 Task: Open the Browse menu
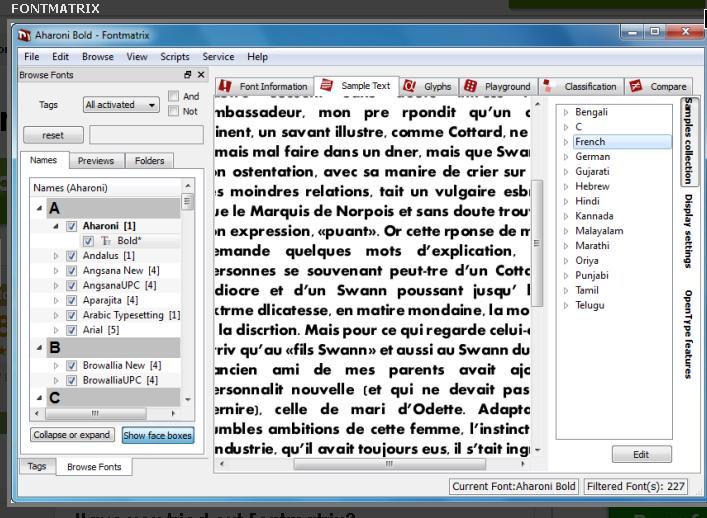tap(98, 56)
